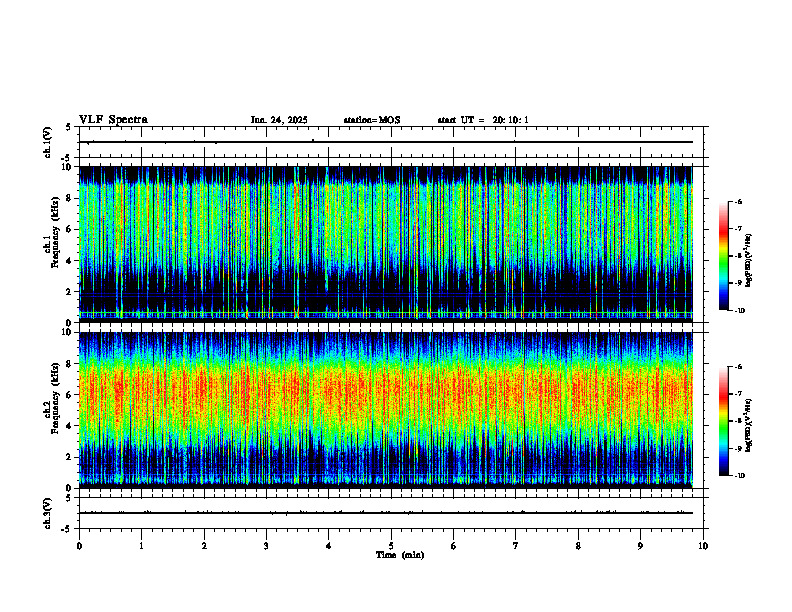Click time axis tick label "3"
Image resolution: width=792 pixels, height=612 pixels.
coord(266,546)
